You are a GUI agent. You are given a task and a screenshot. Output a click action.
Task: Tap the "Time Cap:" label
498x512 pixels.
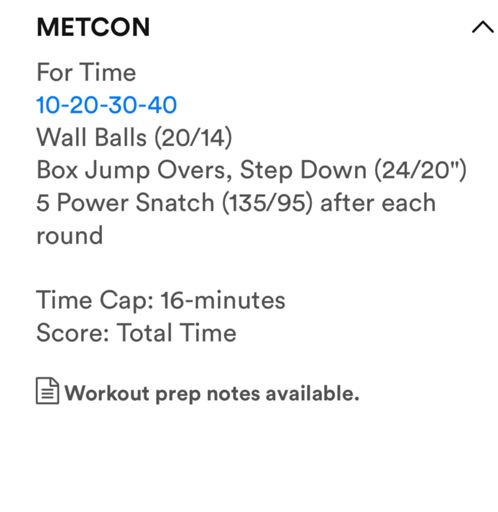(x=95, y=300)
